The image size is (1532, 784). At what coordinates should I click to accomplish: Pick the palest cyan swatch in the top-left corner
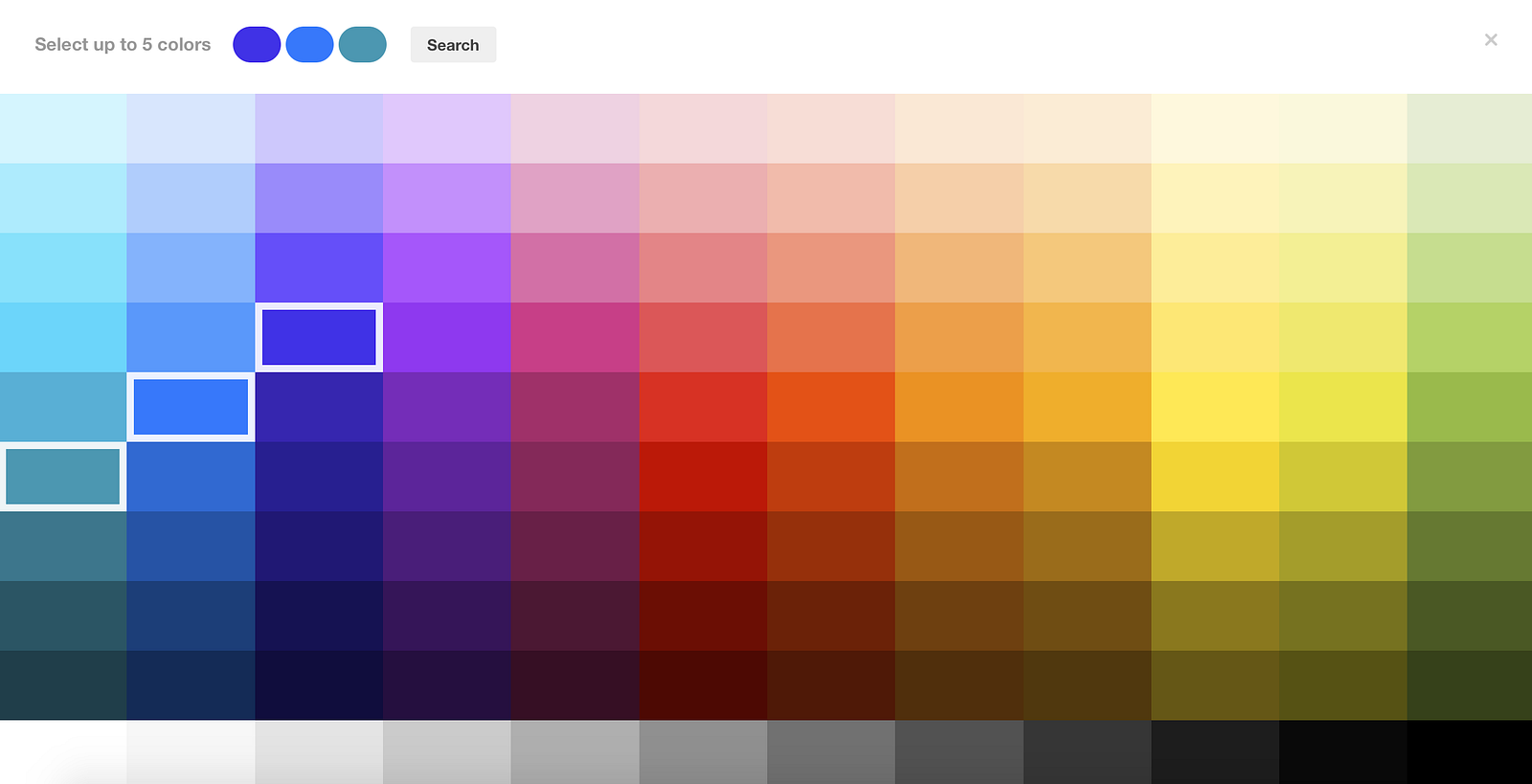point(63,128)
